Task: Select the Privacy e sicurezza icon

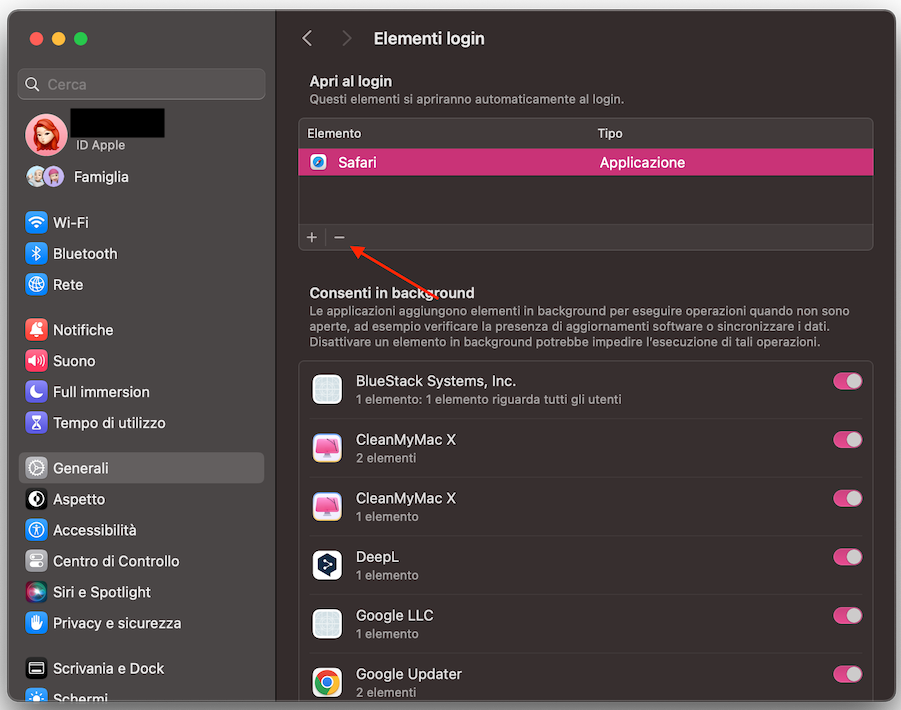Action: coord(38,622)
